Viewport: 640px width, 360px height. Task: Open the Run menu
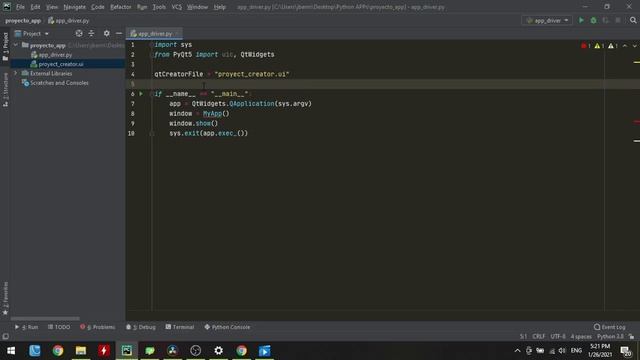pos(142,7)
